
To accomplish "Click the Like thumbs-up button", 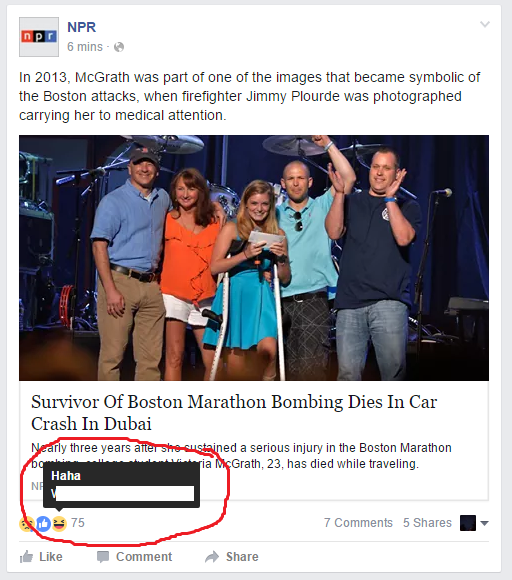I will tap(41, 556).
